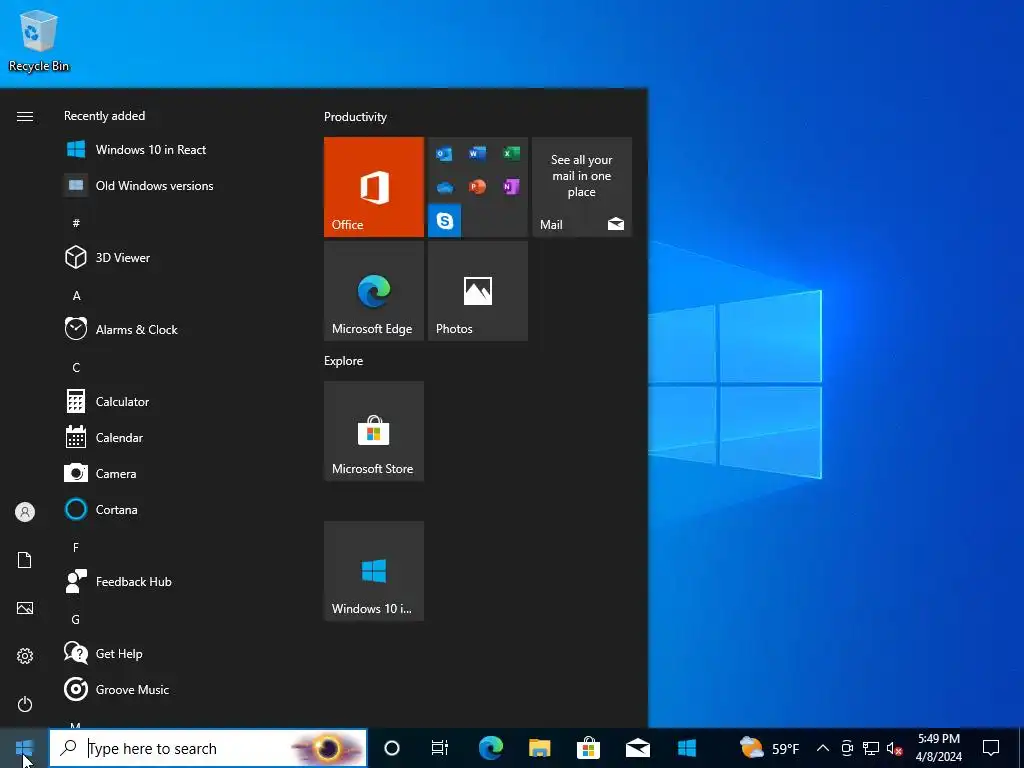Viewport: 1024px width, 768px height.
Task: Click the A section letter header
Action: (76, 296)
